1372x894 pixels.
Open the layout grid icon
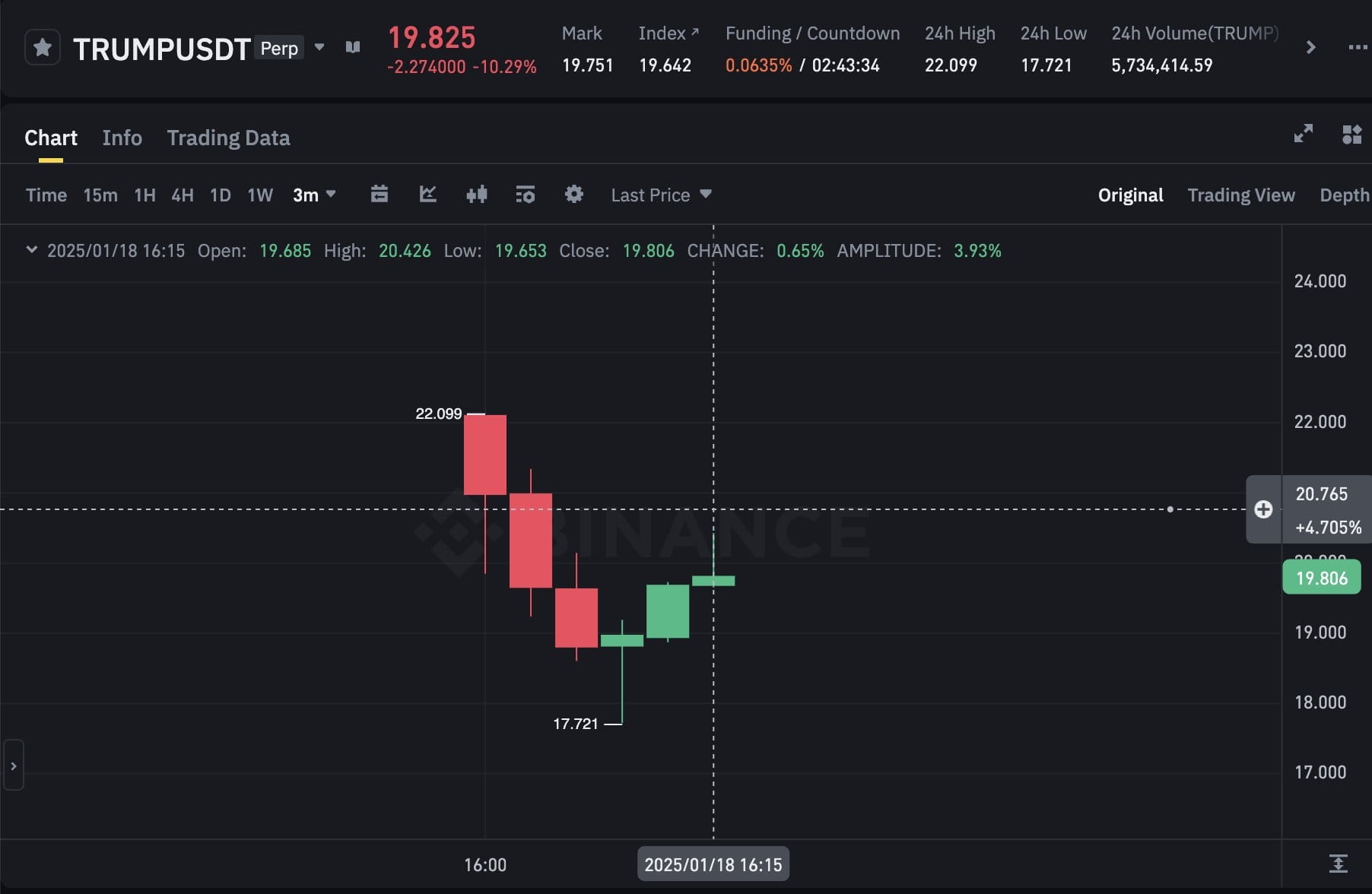pos(1351,135)
